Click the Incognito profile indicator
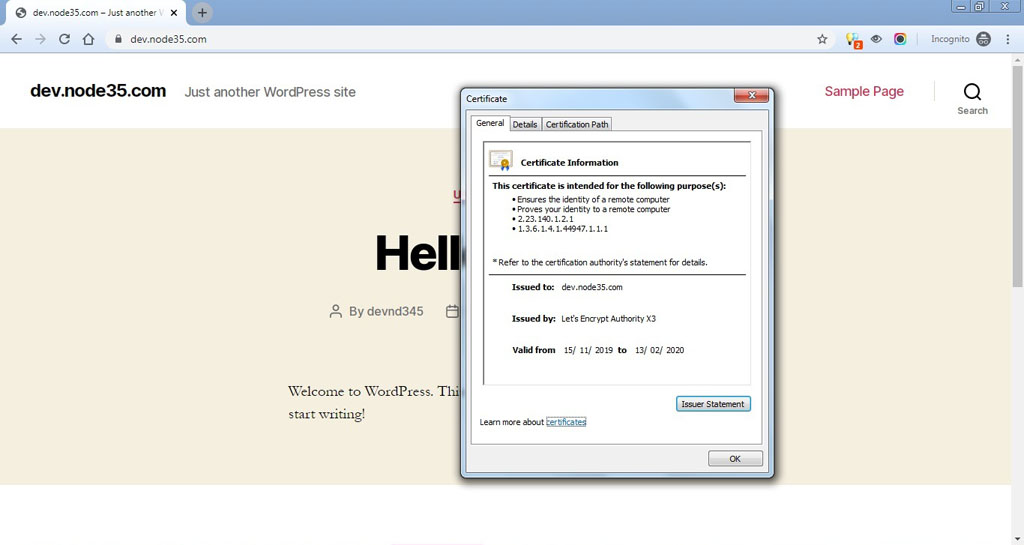The image size is (1024, 545). coord(961,39)
